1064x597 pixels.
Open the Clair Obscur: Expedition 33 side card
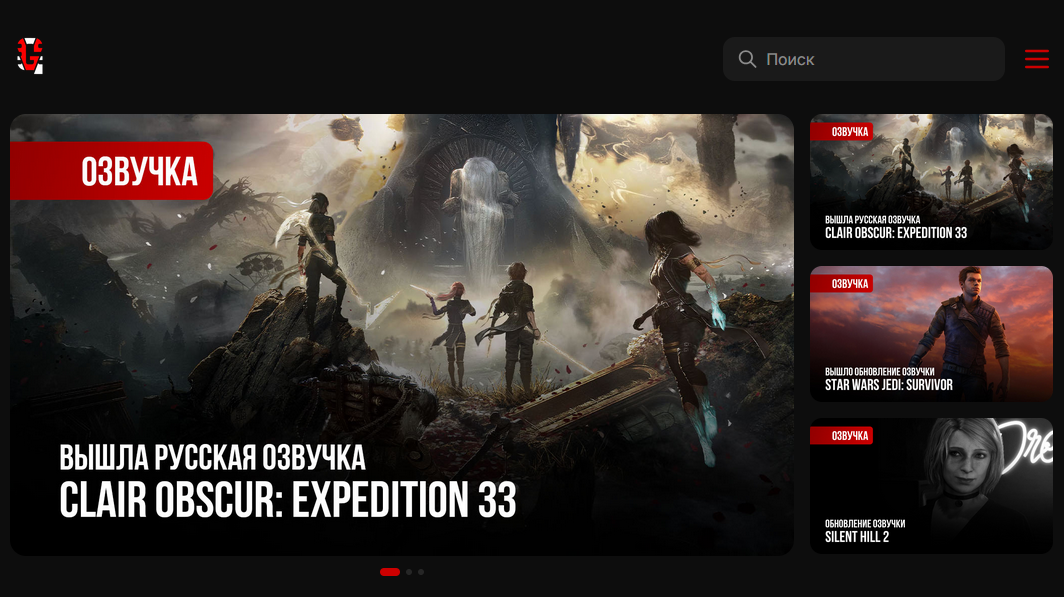931,182
